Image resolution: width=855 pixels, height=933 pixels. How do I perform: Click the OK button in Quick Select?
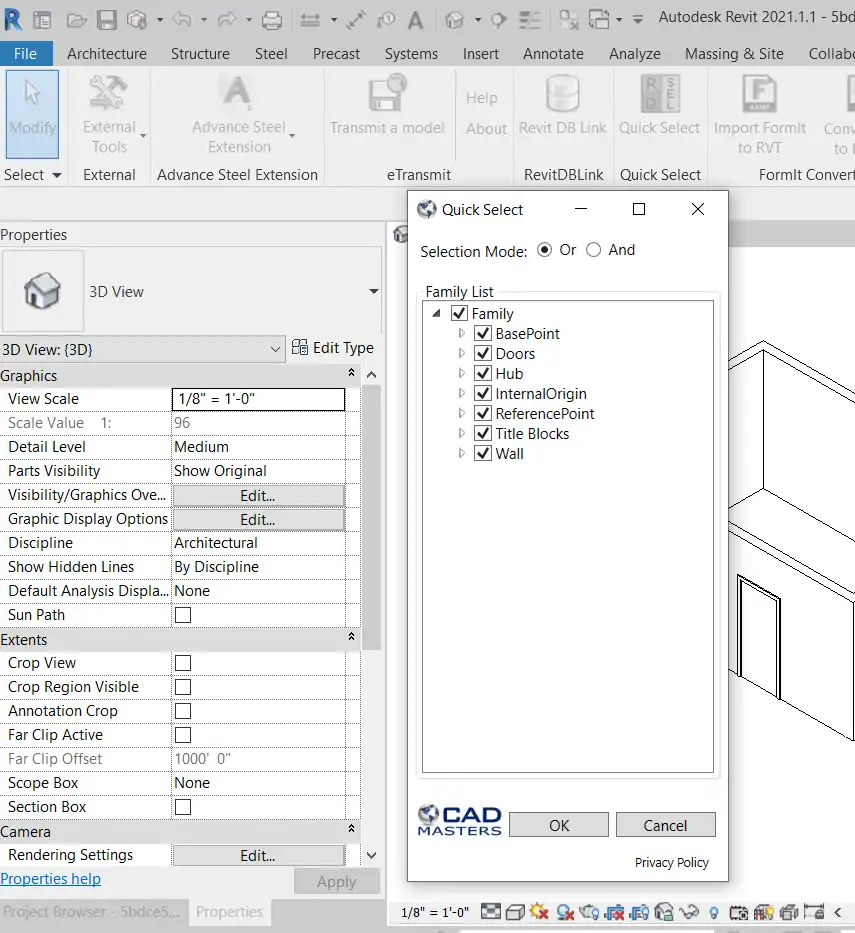(558, 824)
